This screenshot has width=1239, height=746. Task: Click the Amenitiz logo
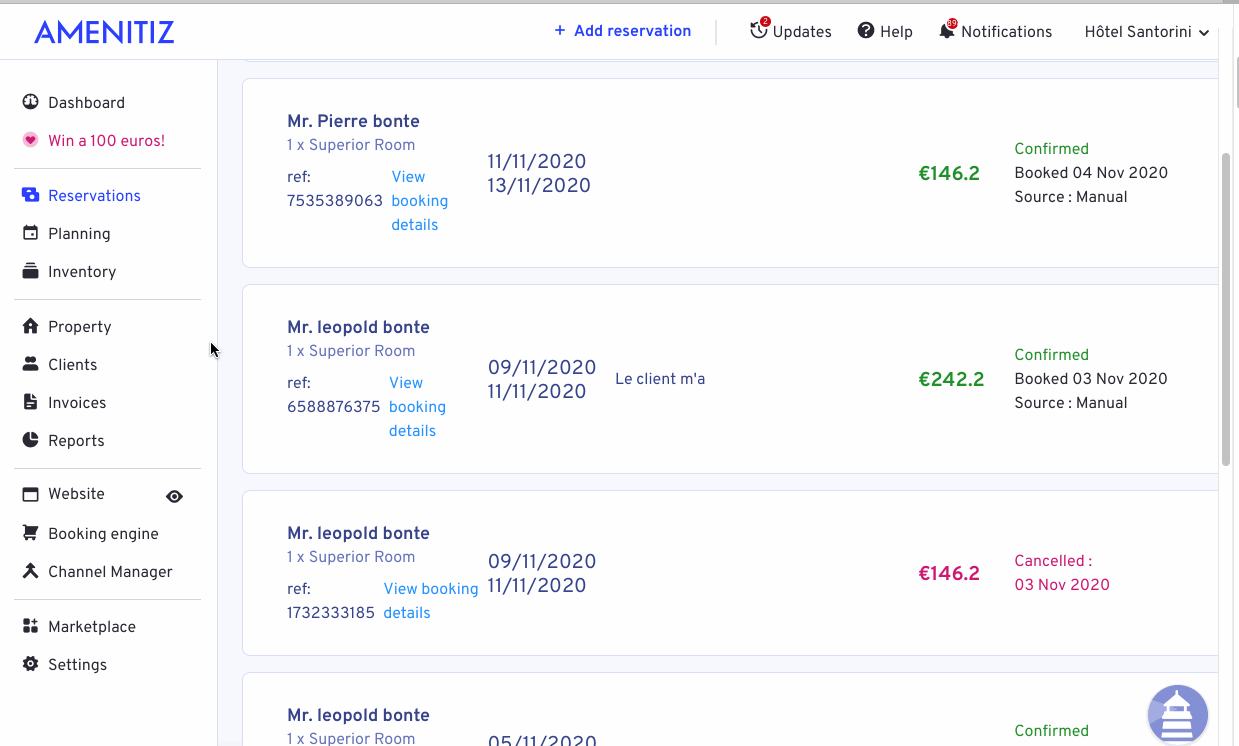(104, 32)
